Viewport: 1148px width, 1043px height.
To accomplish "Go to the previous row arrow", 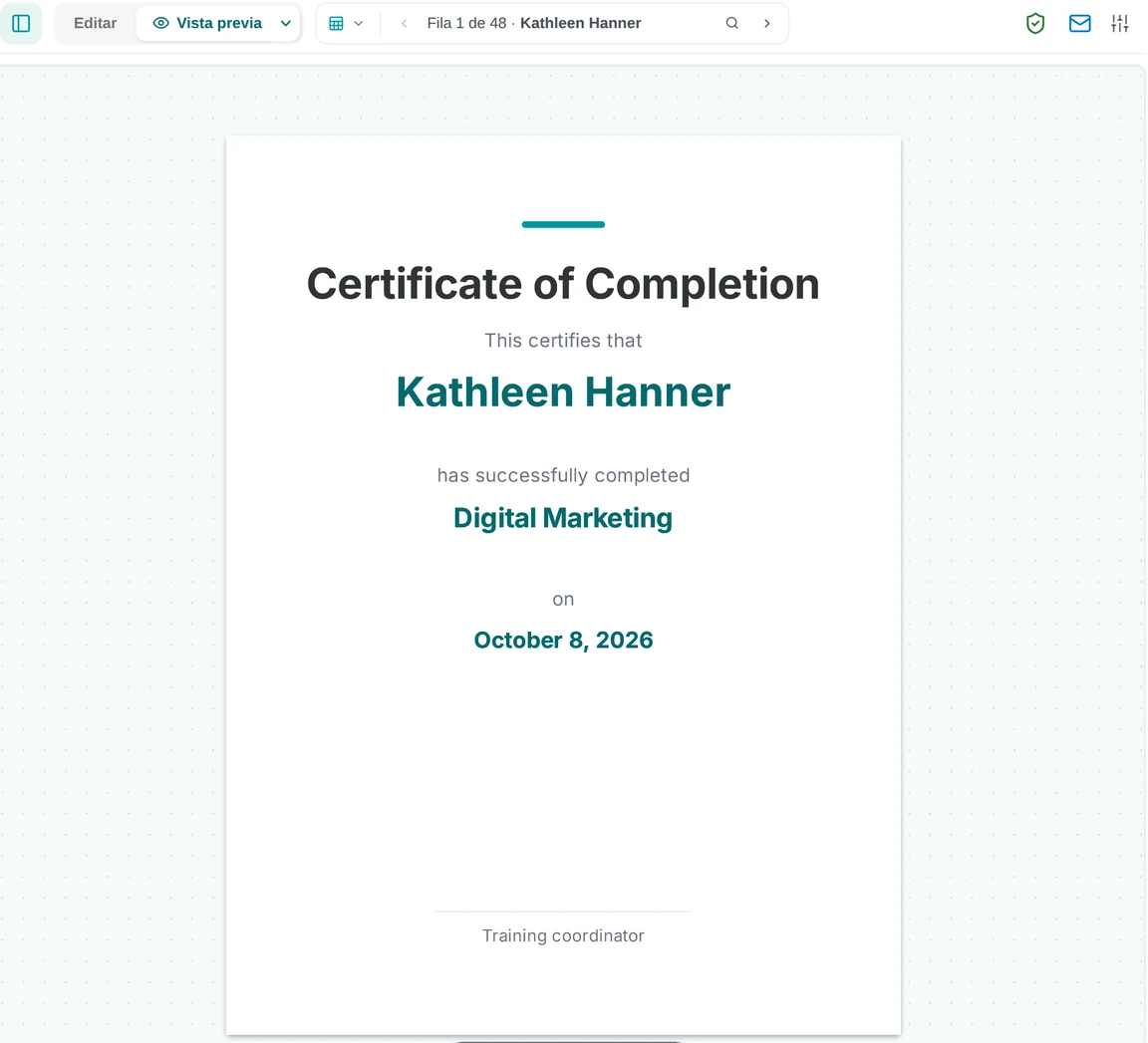I will 405,24.
